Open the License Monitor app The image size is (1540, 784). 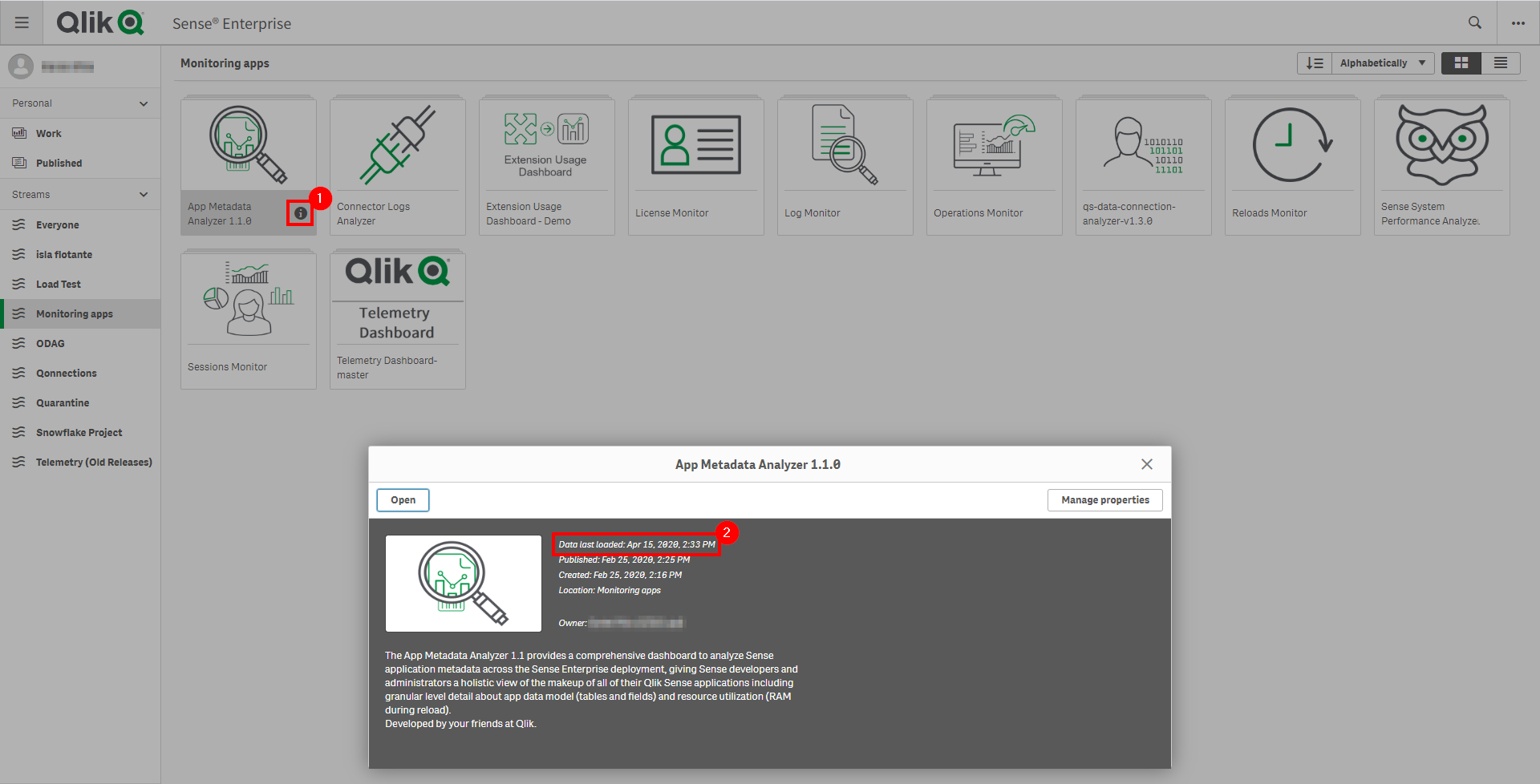(x=696, y=166)
